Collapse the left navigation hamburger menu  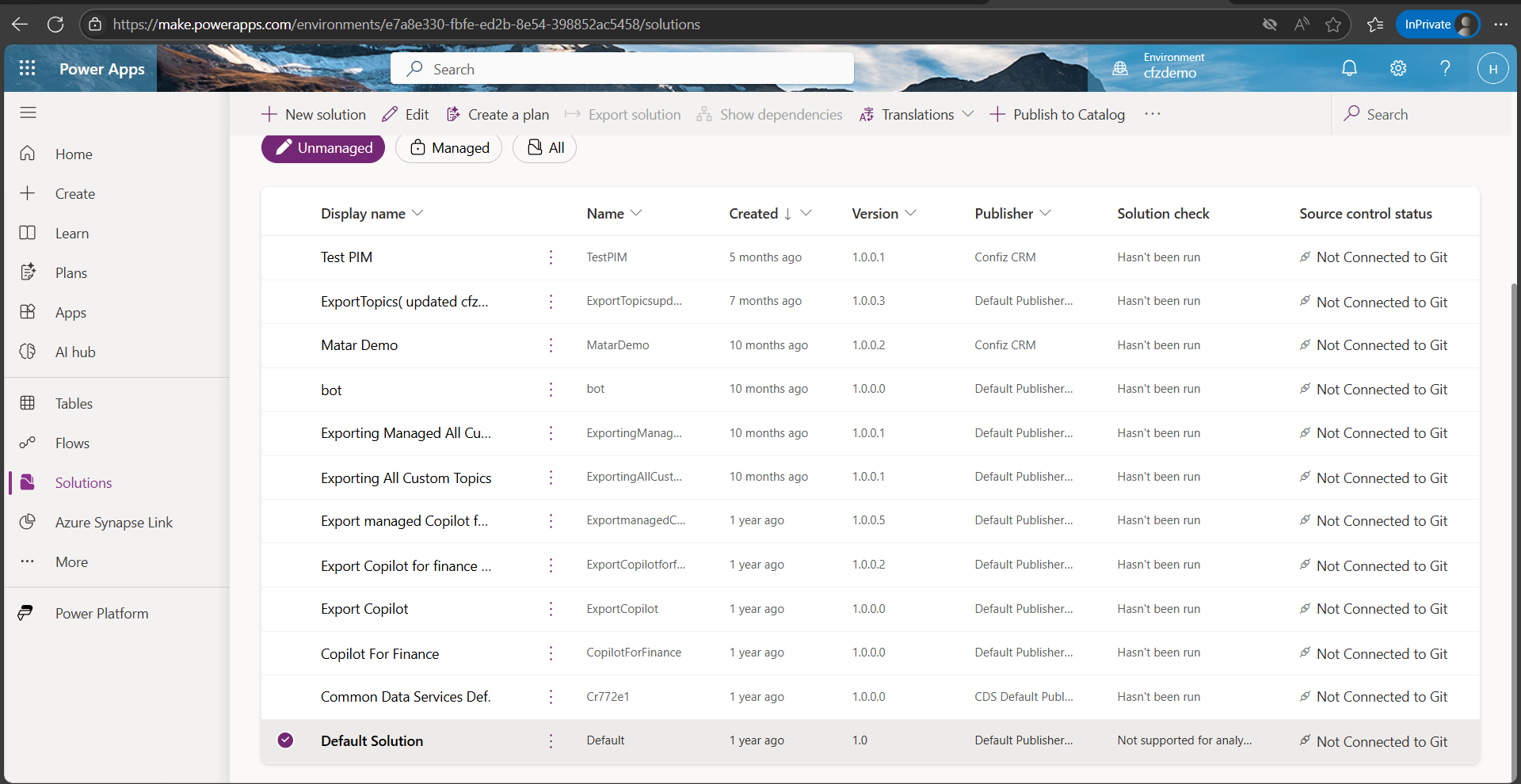(29, 113)
